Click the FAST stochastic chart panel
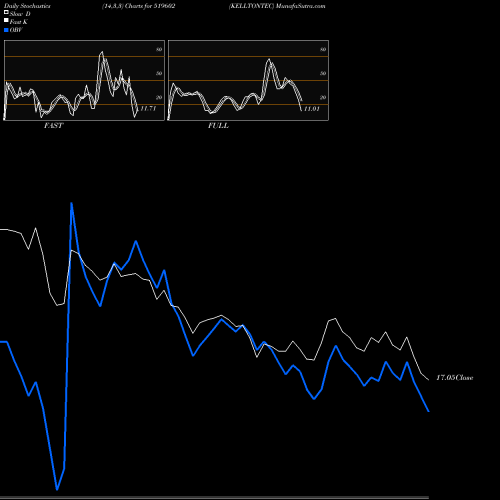The width and height of the screenshot is (500, 500). 84,80
